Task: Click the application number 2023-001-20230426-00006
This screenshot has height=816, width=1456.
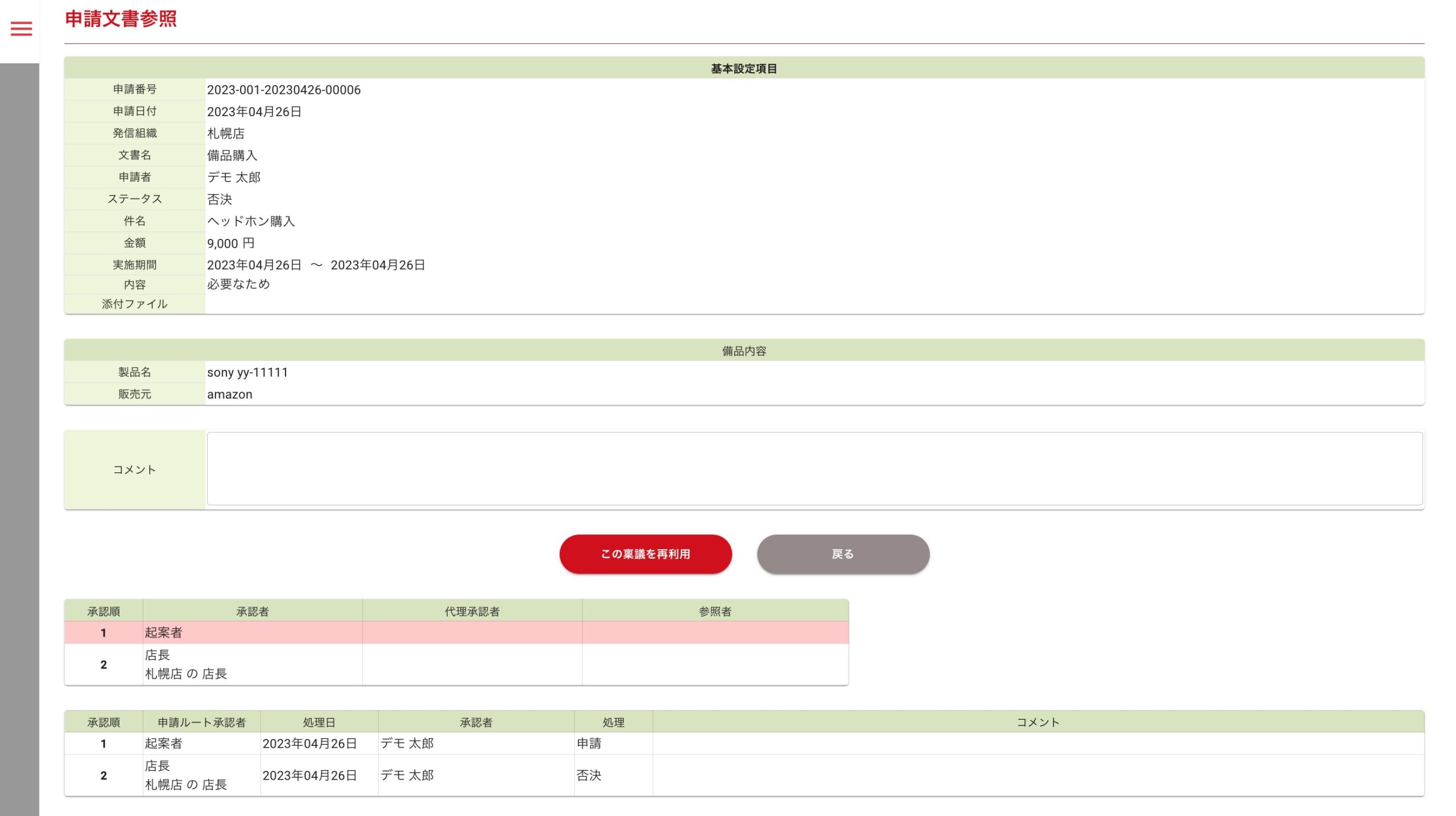Action: click(x=283, y=90)
